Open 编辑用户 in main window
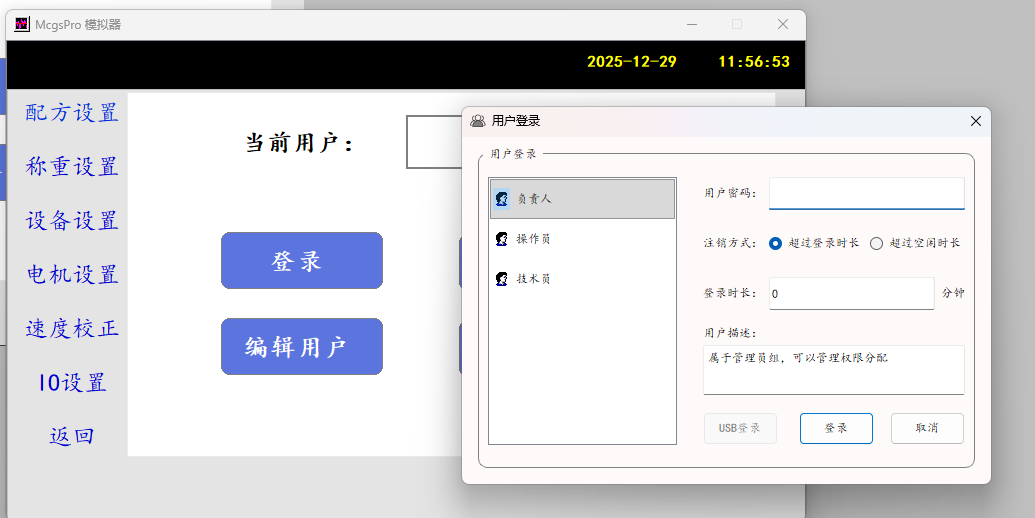Screen dimensions: 1035x518 click(302, 346)
